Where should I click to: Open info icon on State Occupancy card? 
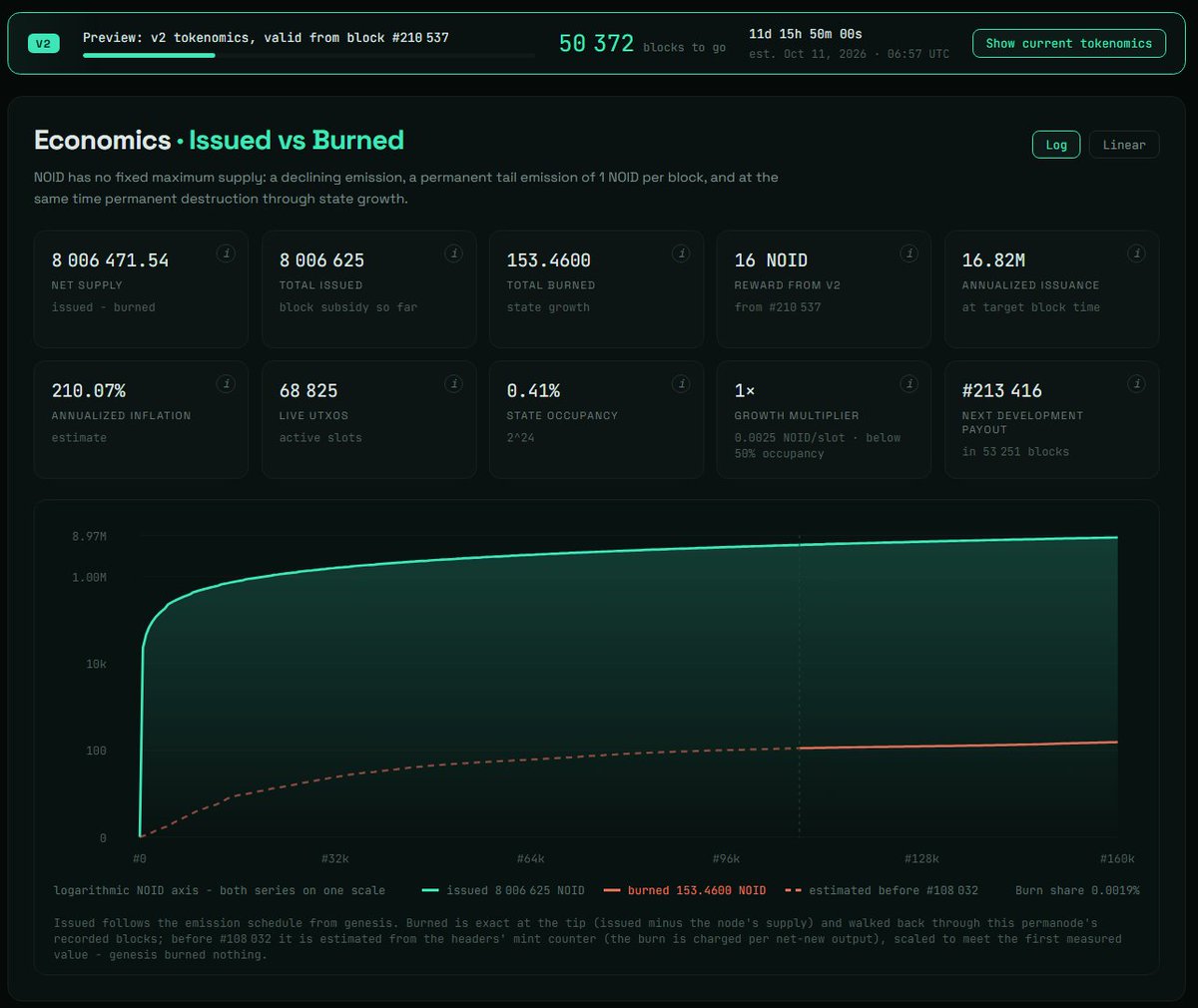[681, 383]
